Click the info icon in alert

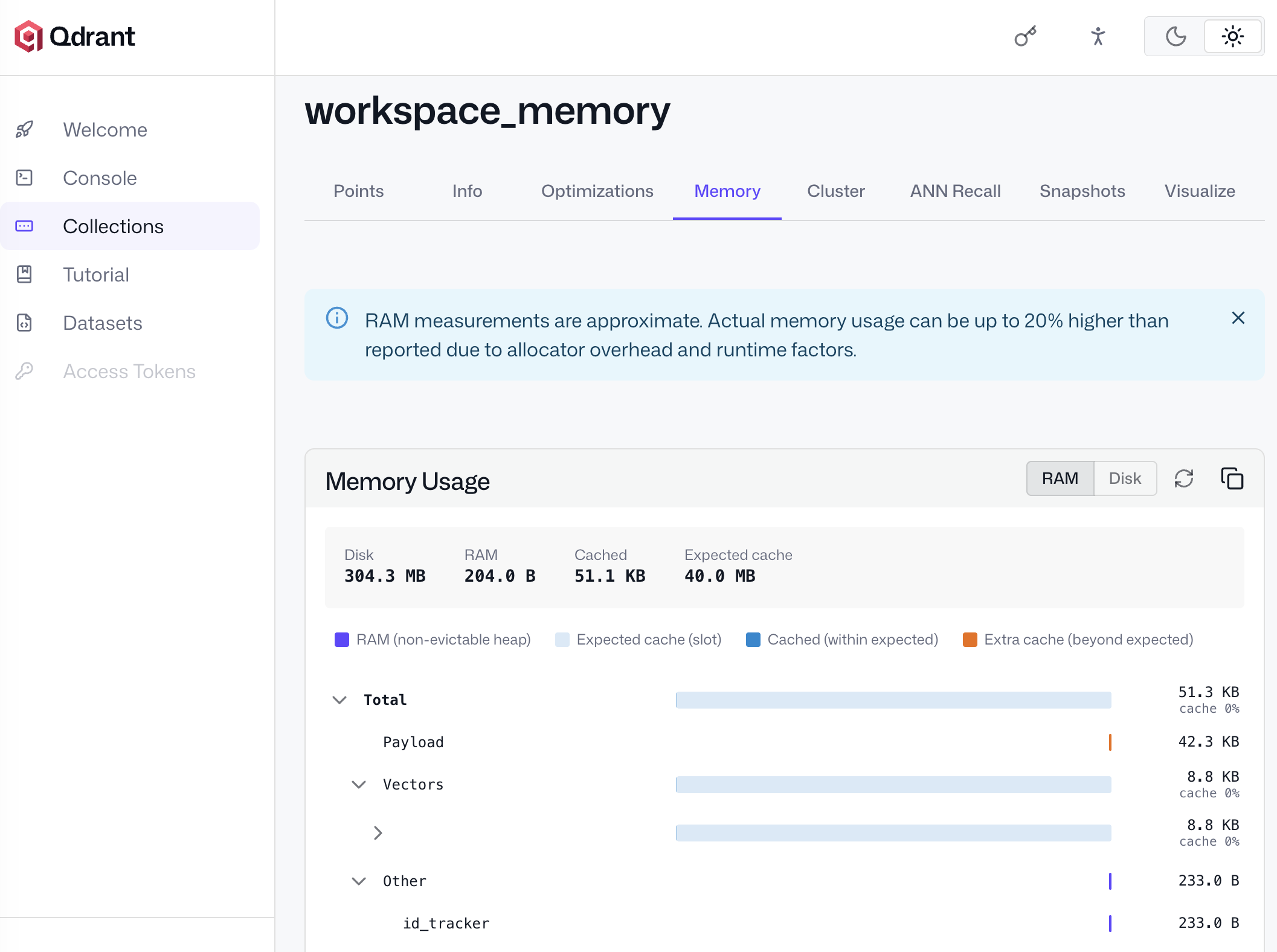[337, 318]
